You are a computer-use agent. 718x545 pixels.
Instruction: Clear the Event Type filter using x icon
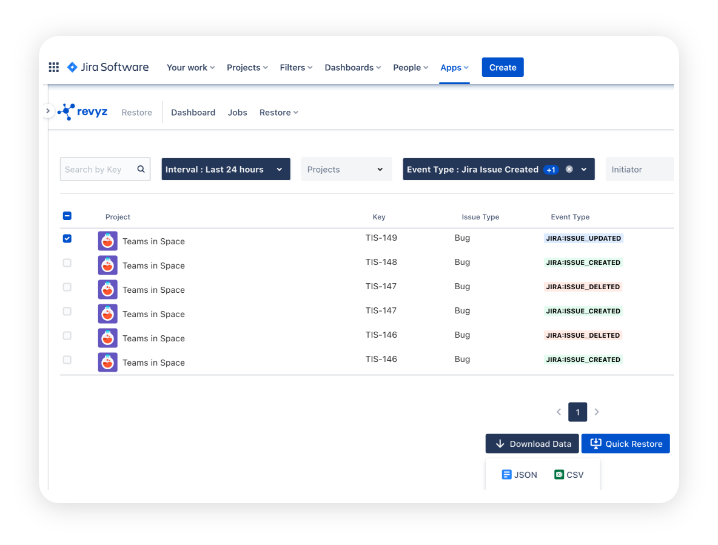[x=569, y=170]
